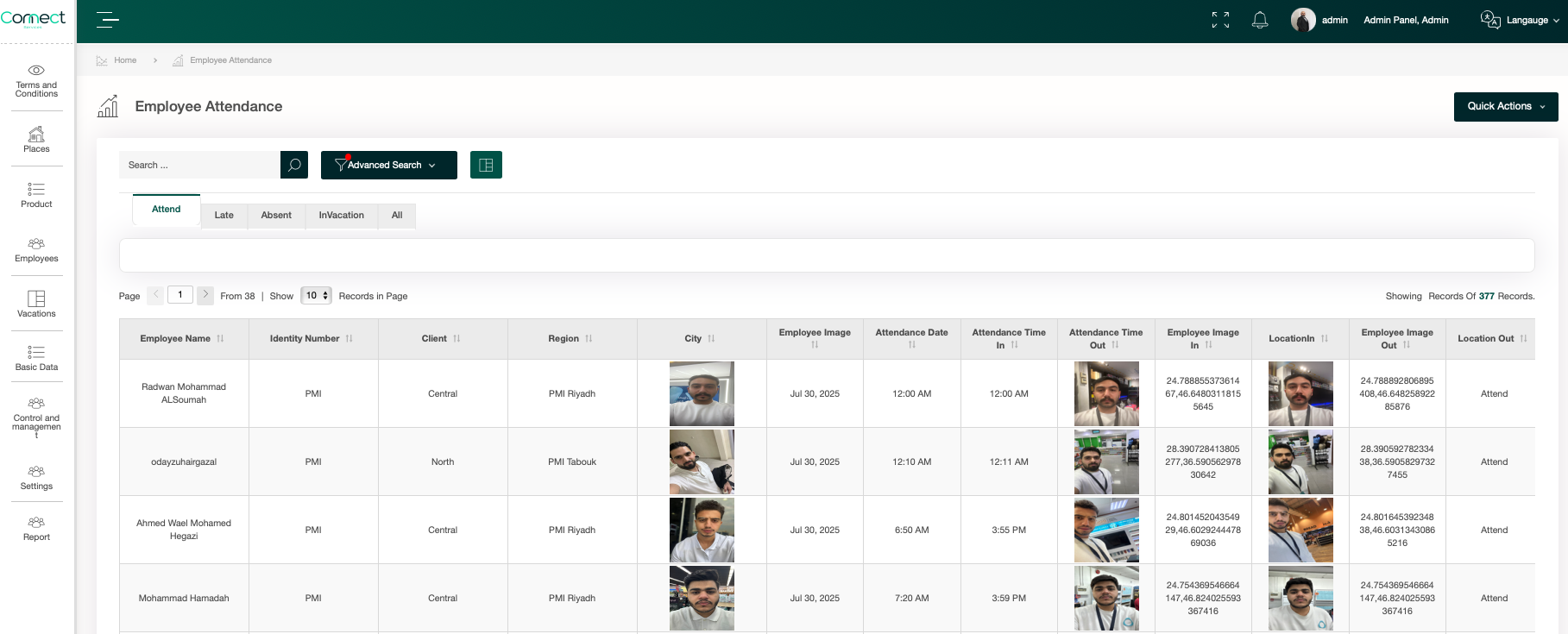This screenshot has height=634, width=1568.
Task: Open Settings in sidebar
Action: (x=36, y=478)
